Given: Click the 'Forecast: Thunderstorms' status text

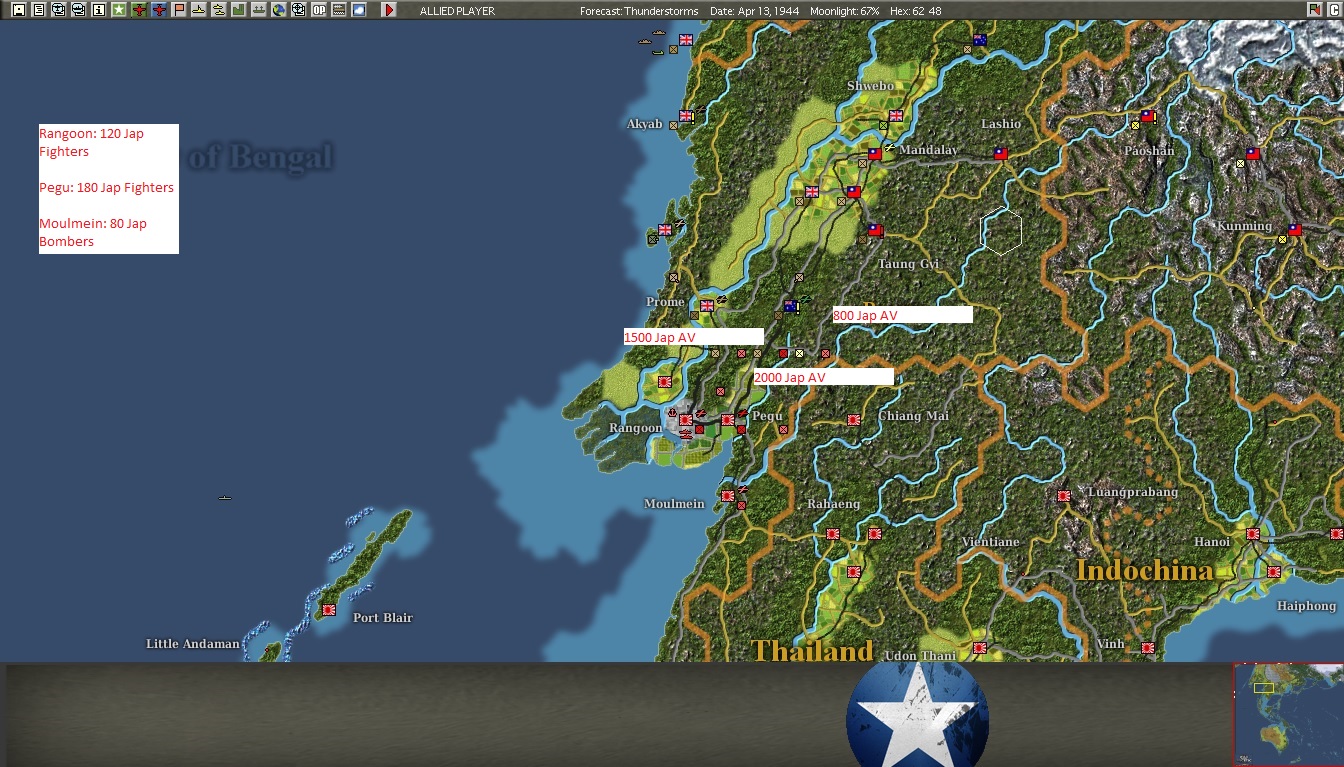Looking at the screenshot, I should (x=638, y=11).
